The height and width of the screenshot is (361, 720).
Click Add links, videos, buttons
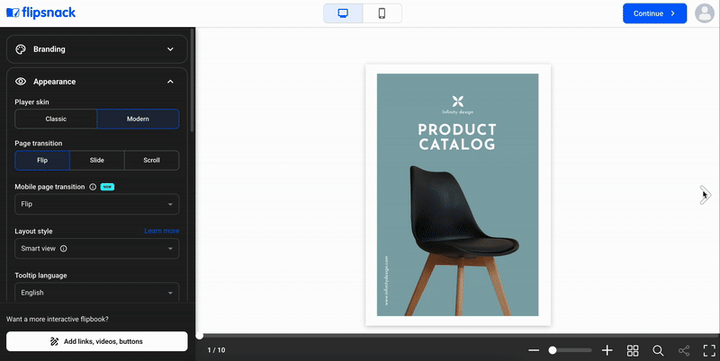(97, 341)
